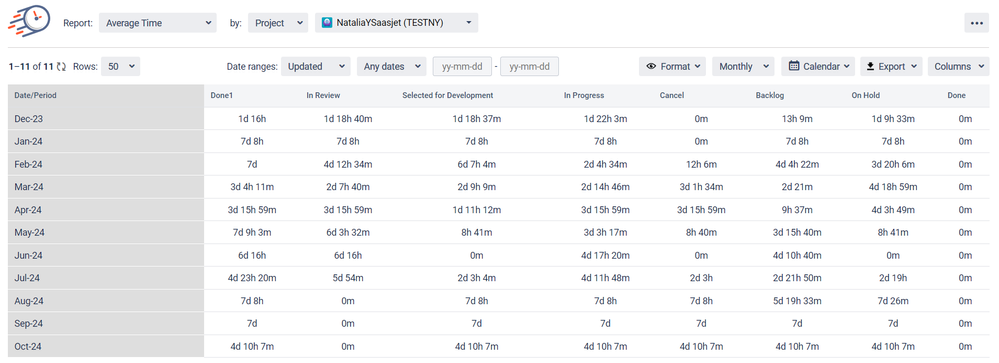Click Mar-24 Done1 value 3d 4h 11m
Image resolution: width=999 pixels, height=363 pixels.
click(252, 187)
